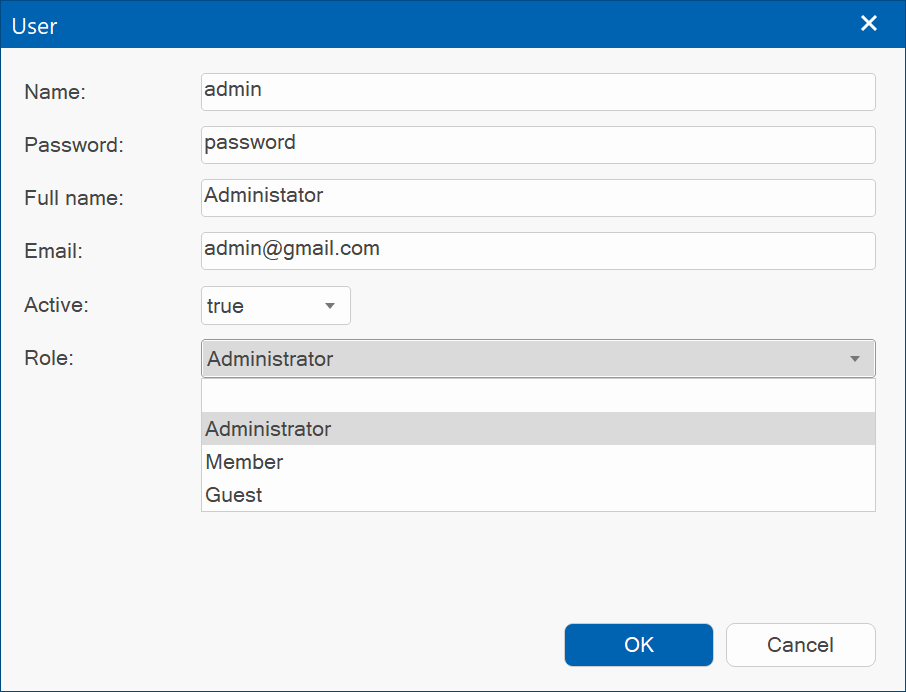Click the Password label text
The image size is (906, 692).
[74, 145]
